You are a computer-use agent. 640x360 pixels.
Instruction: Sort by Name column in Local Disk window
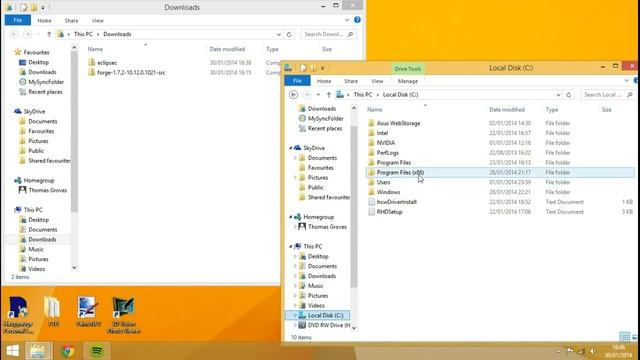pos(375,109)
